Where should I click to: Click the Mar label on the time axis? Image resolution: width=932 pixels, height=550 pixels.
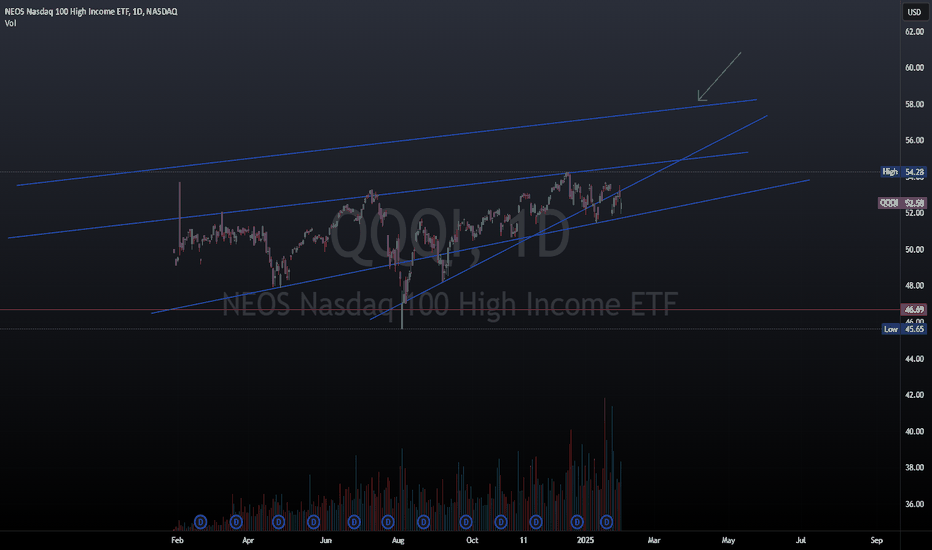tap(654, 540)
